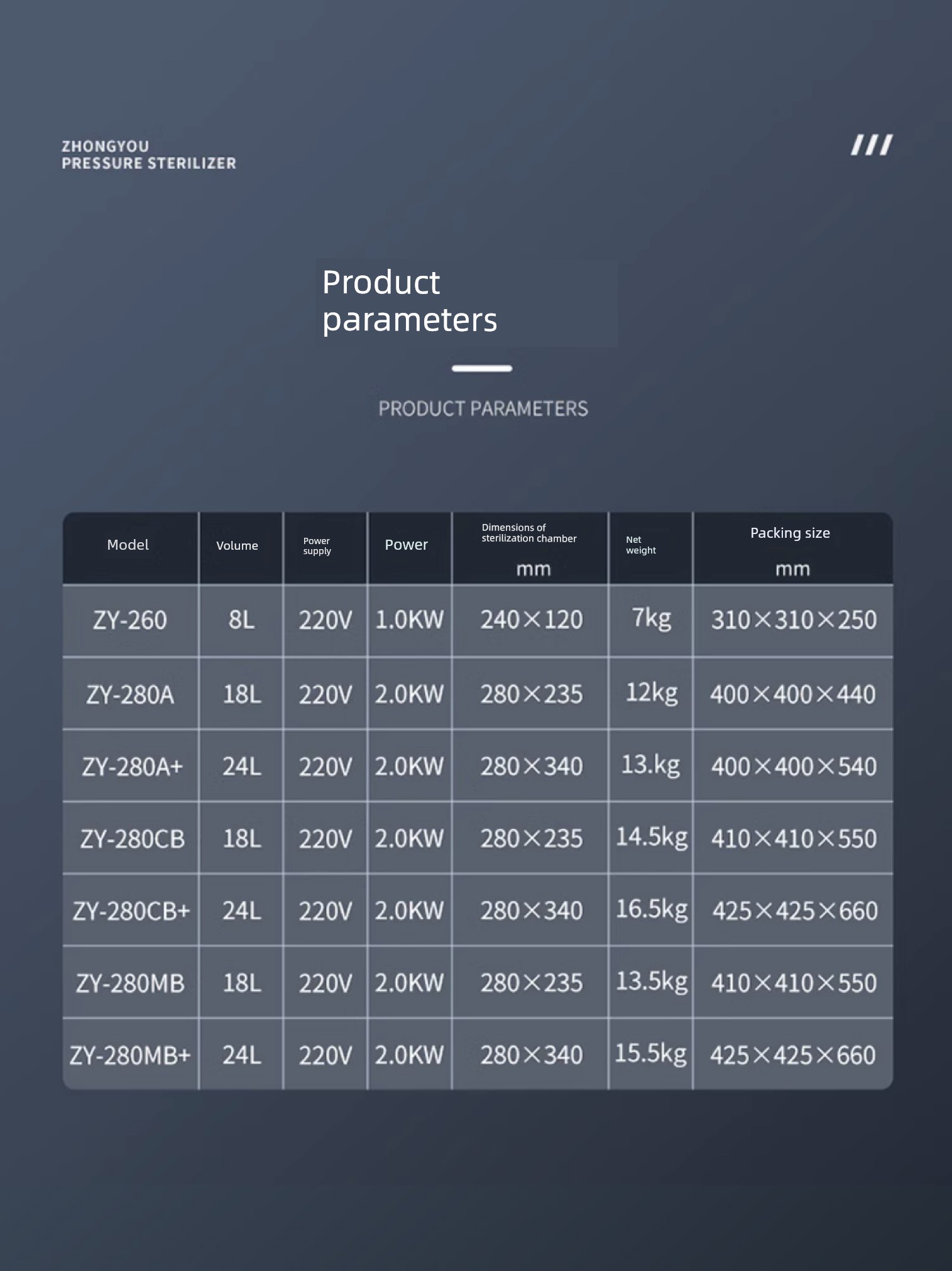Click the ZY-260 model cell
The width and height of the screenshot is (952, 1271).
click(130, 620)
